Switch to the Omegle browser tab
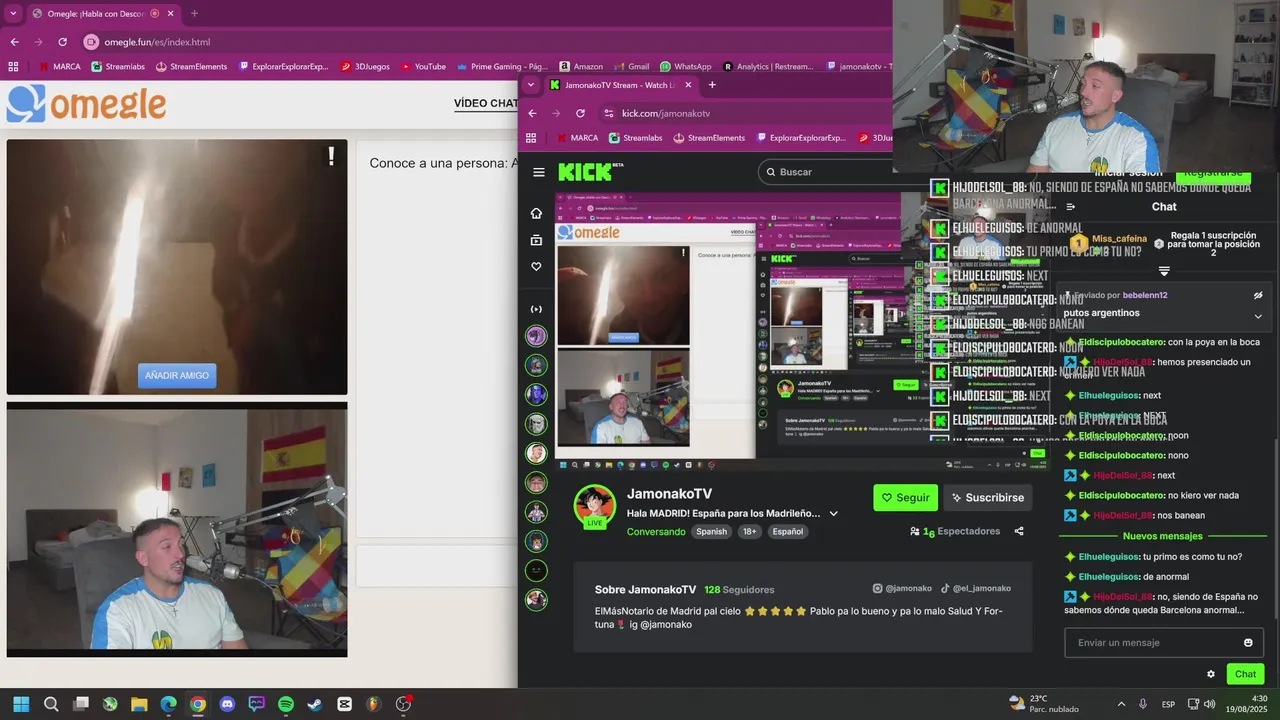Image resolution: width=1280 pixels, height=720 pixels. click(101, 14)
